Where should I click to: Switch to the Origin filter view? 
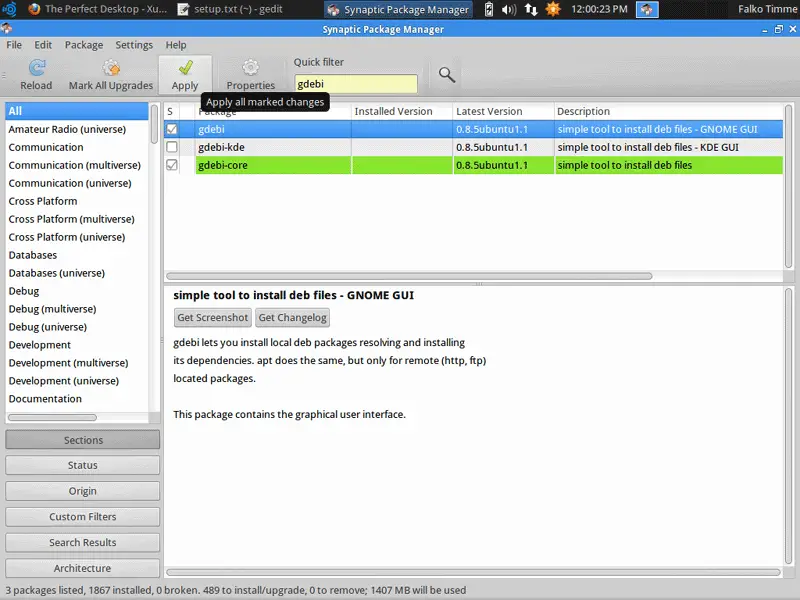coord(83,491)
